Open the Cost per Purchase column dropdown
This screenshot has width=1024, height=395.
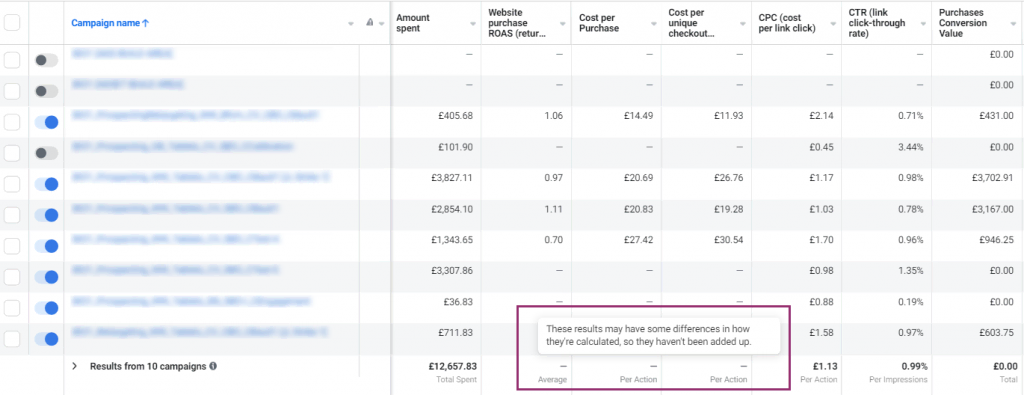point(653,24)
